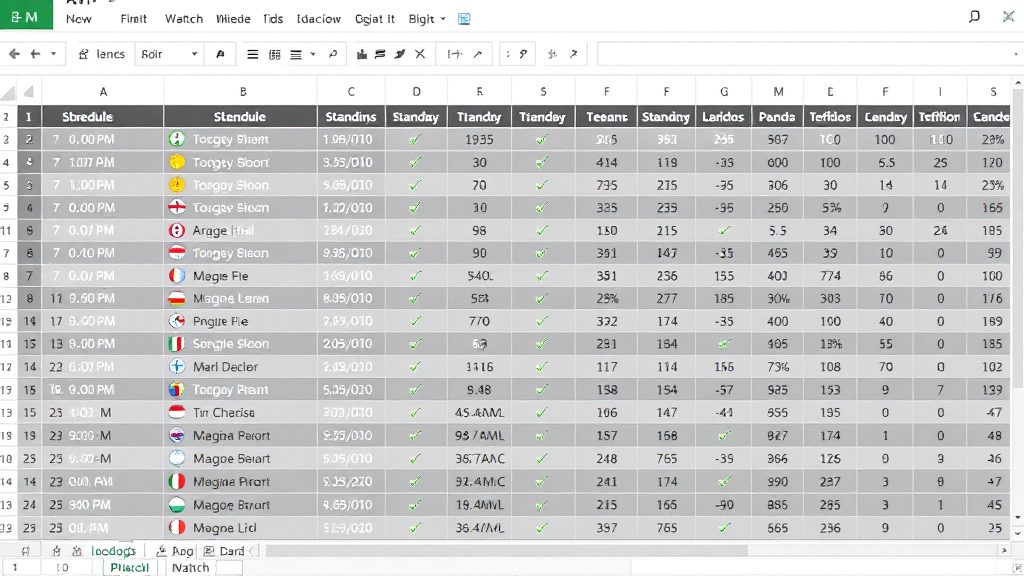Open the Watch menu
Screen dimensions: 1024x576
tap(184, 19)
